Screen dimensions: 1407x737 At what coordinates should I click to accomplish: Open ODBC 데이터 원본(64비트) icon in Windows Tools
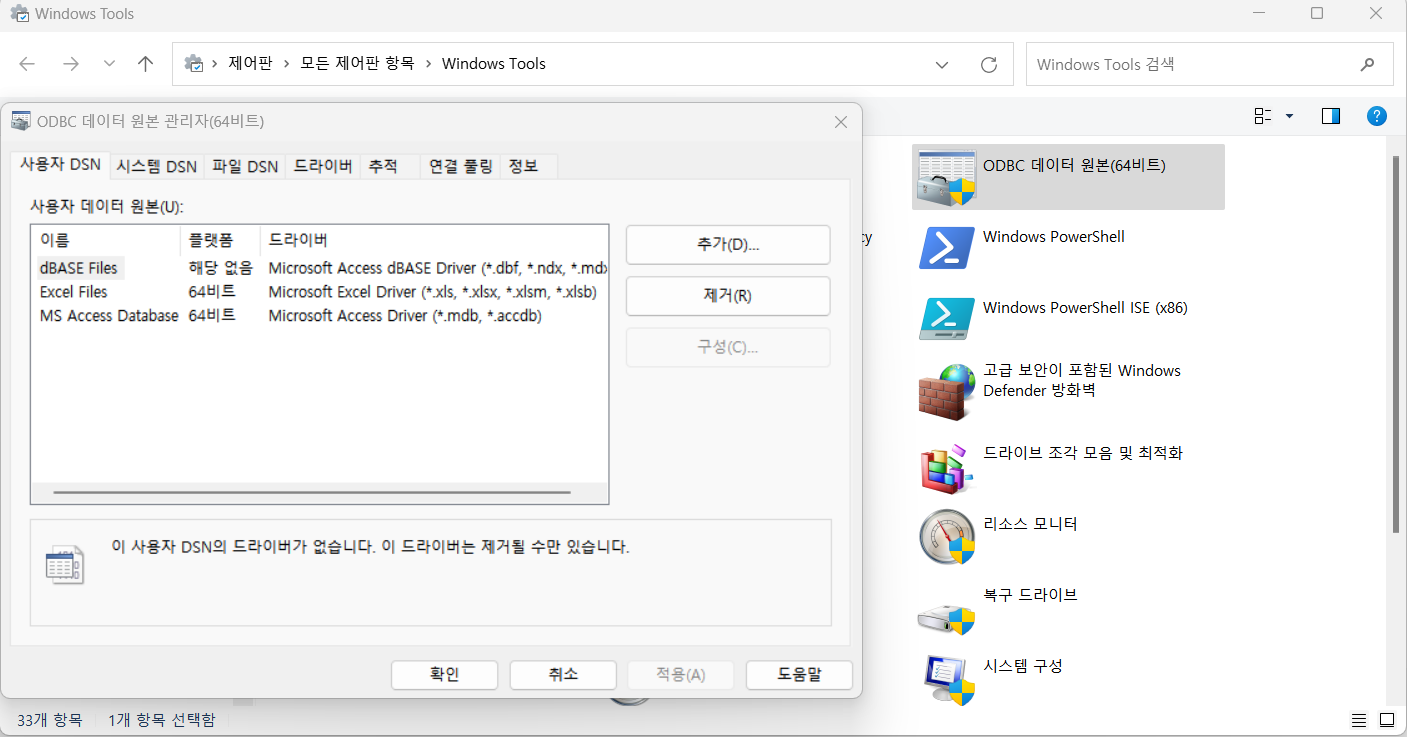point(946,177)
